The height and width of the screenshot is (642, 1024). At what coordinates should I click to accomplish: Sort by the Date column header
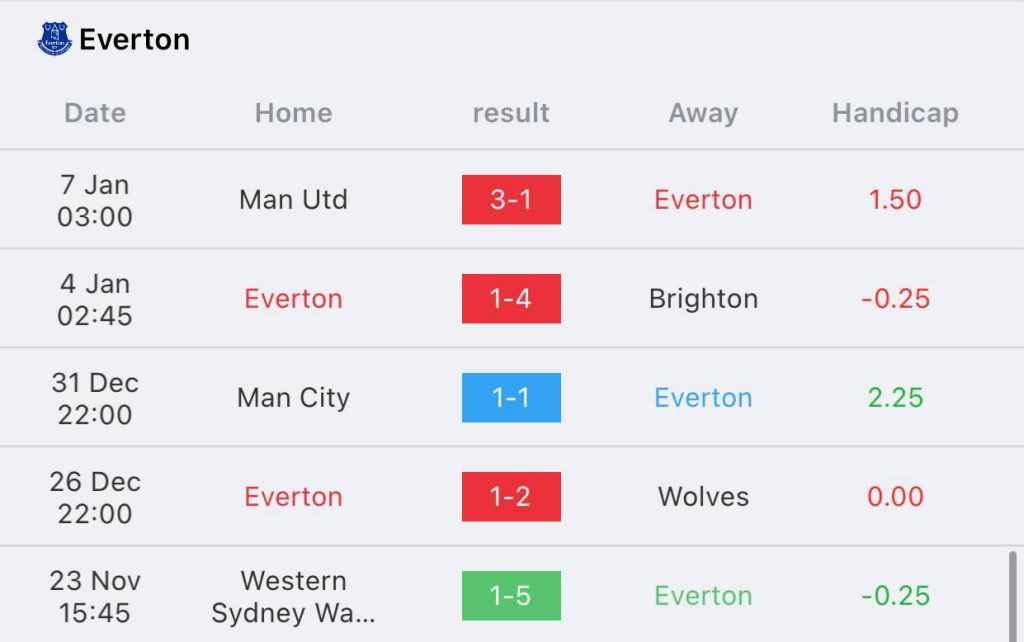pyautogui.click(x=95, y=113)
